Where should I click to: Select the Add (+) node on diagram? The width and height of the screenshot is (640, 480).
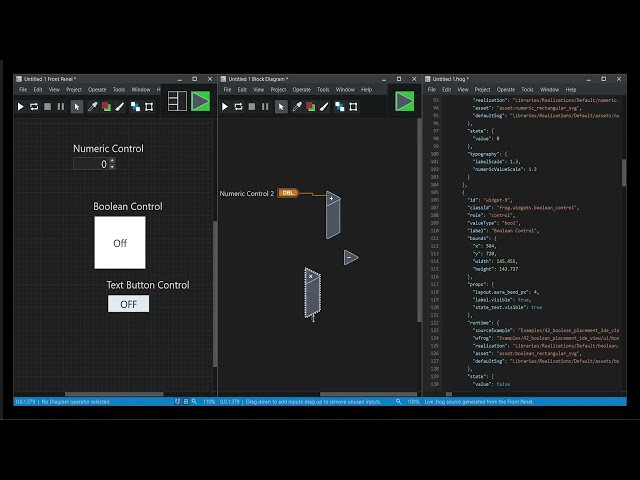tap(333, 215)
